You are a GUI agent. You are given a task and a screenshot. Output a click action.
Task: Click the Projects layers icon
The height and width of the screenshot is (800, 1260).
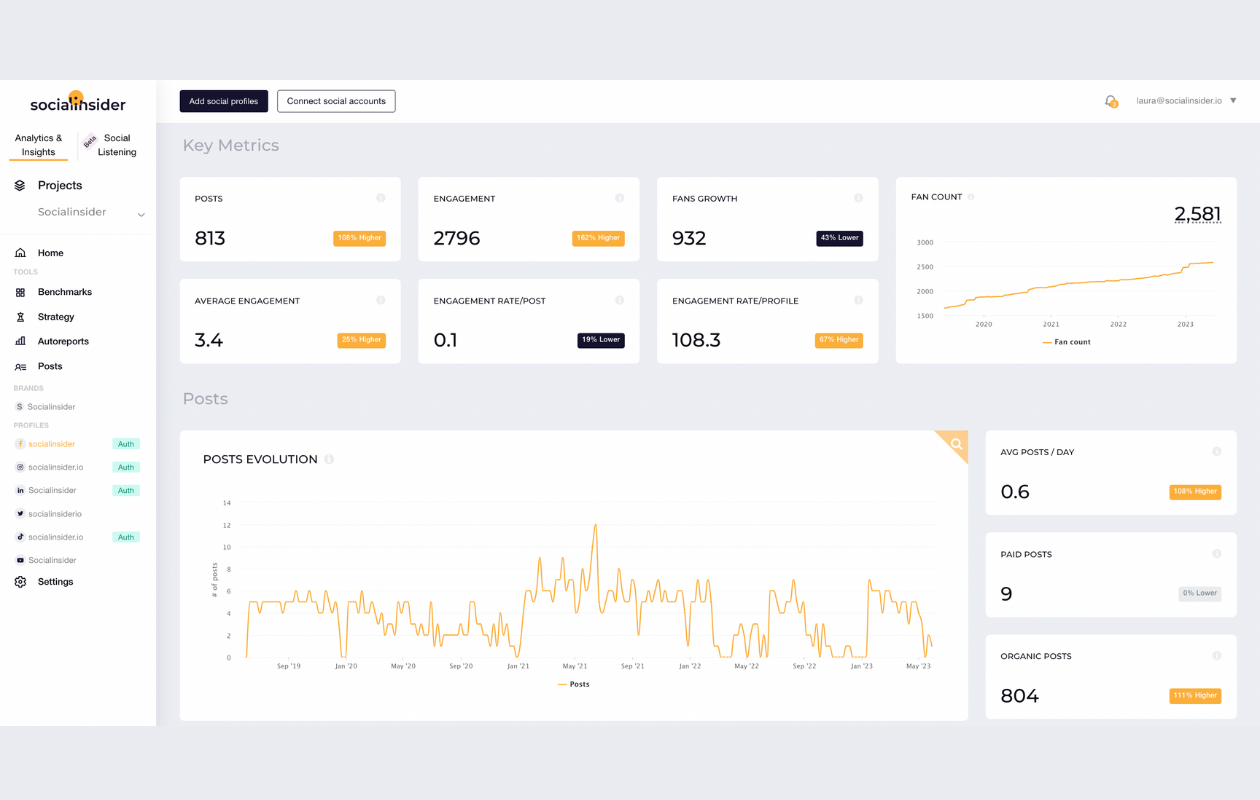click(20, 185)
